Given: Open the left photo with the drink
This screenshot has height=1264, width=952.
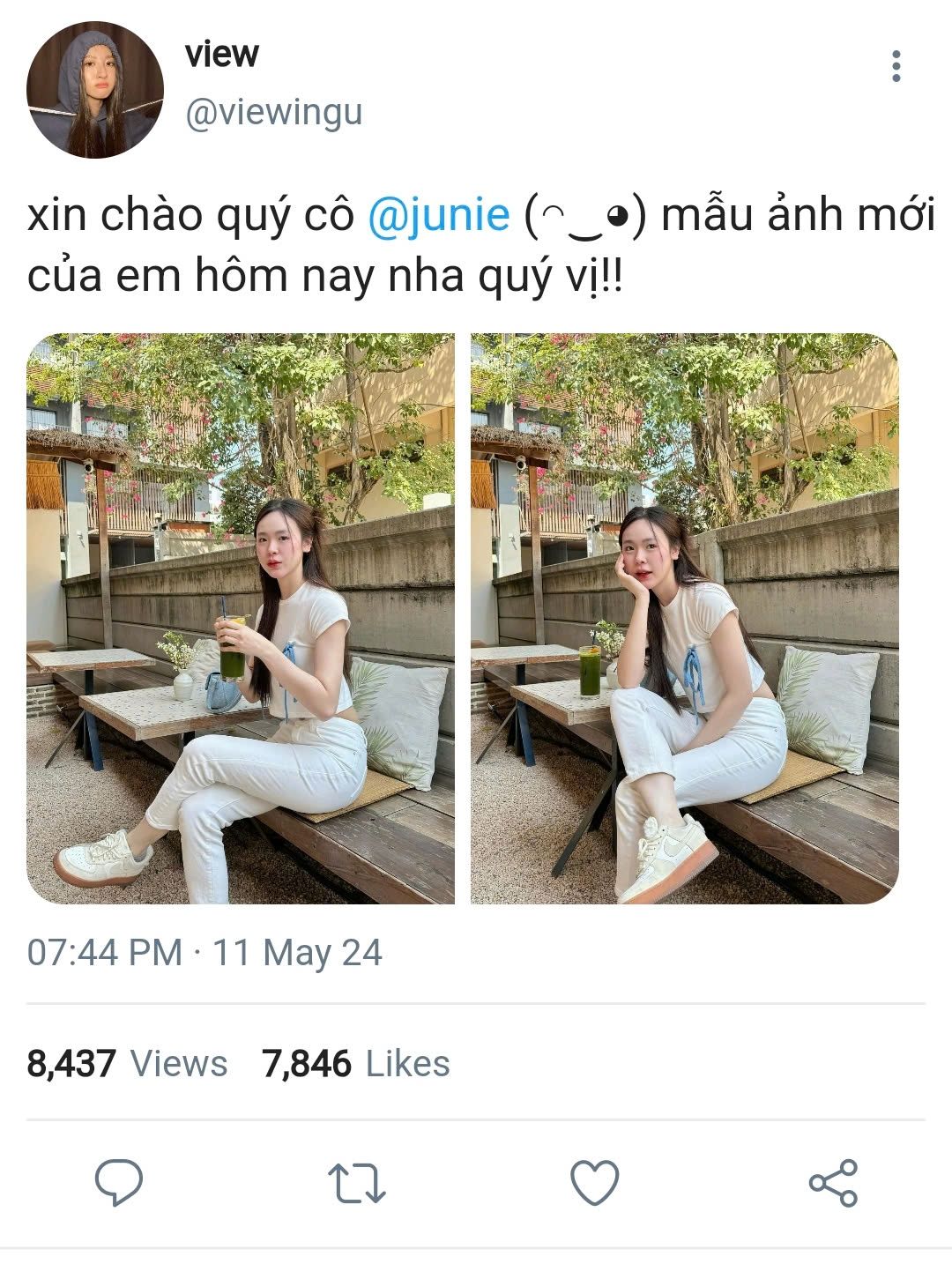Looking at the screenshot, I should pos(241,619).
